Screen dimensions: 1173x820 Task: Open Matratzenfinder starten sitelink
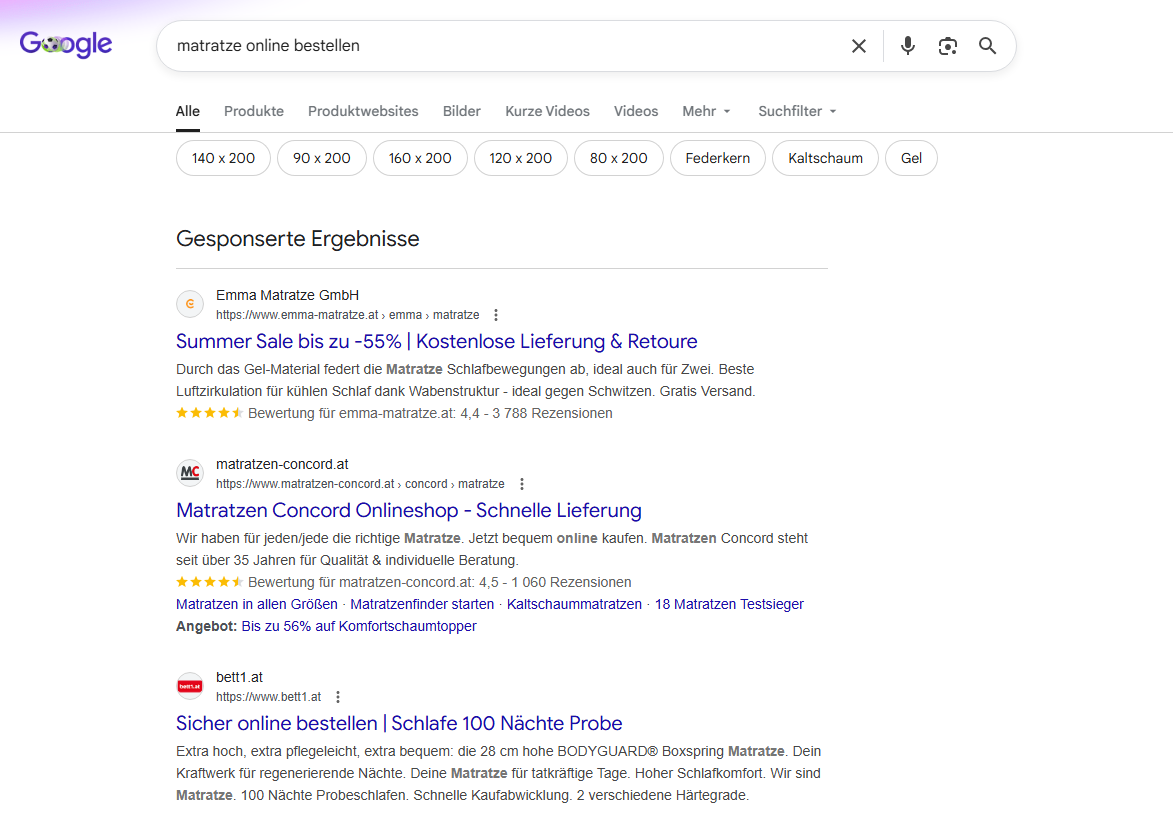[x=422, y=605]
